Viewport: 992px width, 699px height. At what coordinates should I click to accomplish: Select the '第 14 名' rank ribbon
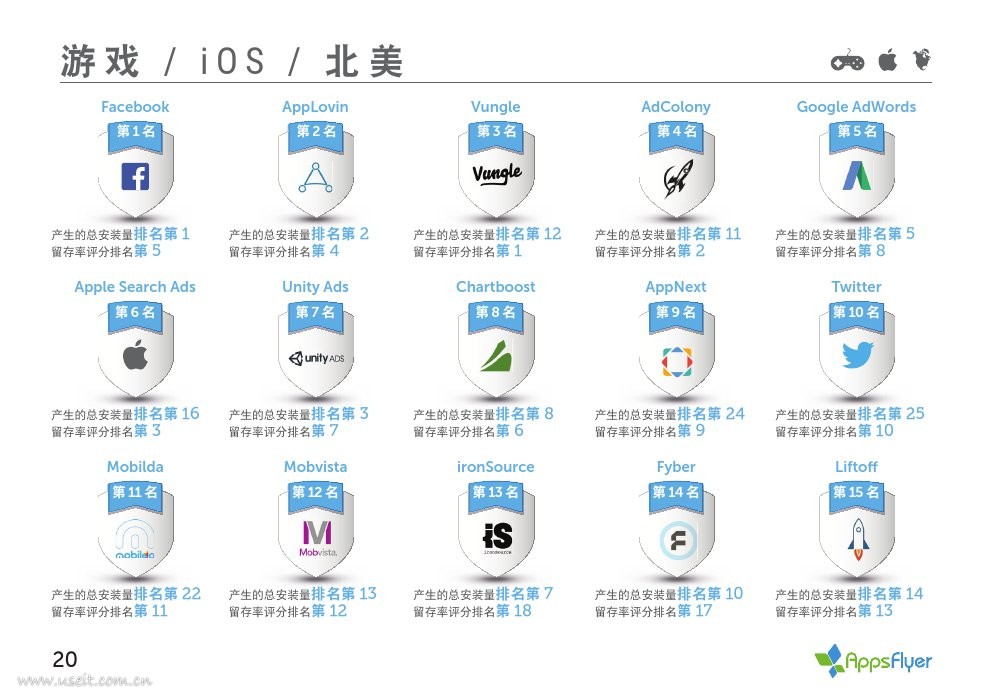click(x=676, y=495)
